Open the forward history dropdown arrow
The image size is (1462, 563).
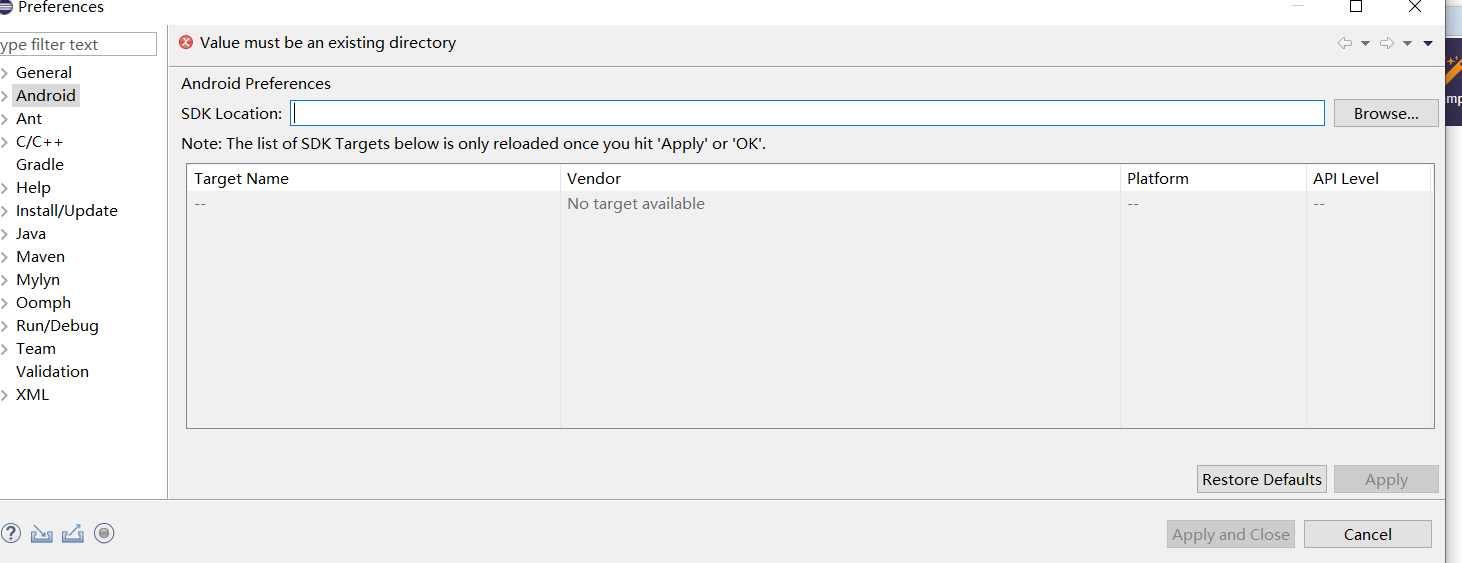pos(1407,43)
